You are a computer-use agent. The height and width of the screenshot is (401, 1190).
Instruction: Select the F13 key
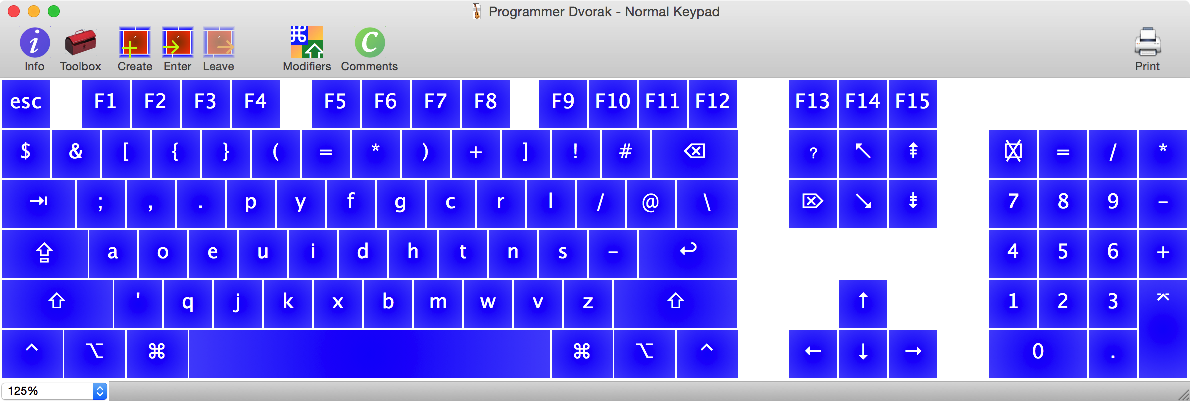813,103
